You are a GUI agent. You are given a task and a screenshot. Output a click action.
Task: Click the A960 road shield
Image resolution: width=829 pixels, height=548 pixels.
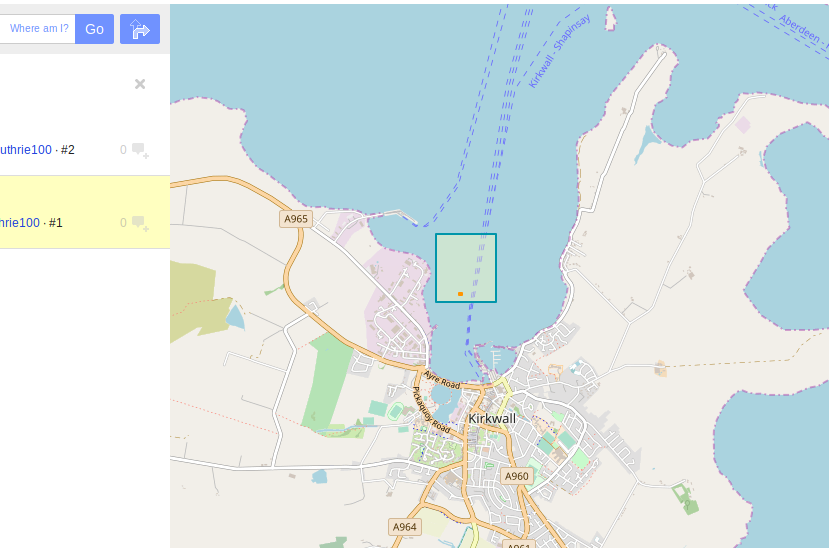tap(517, 476)
